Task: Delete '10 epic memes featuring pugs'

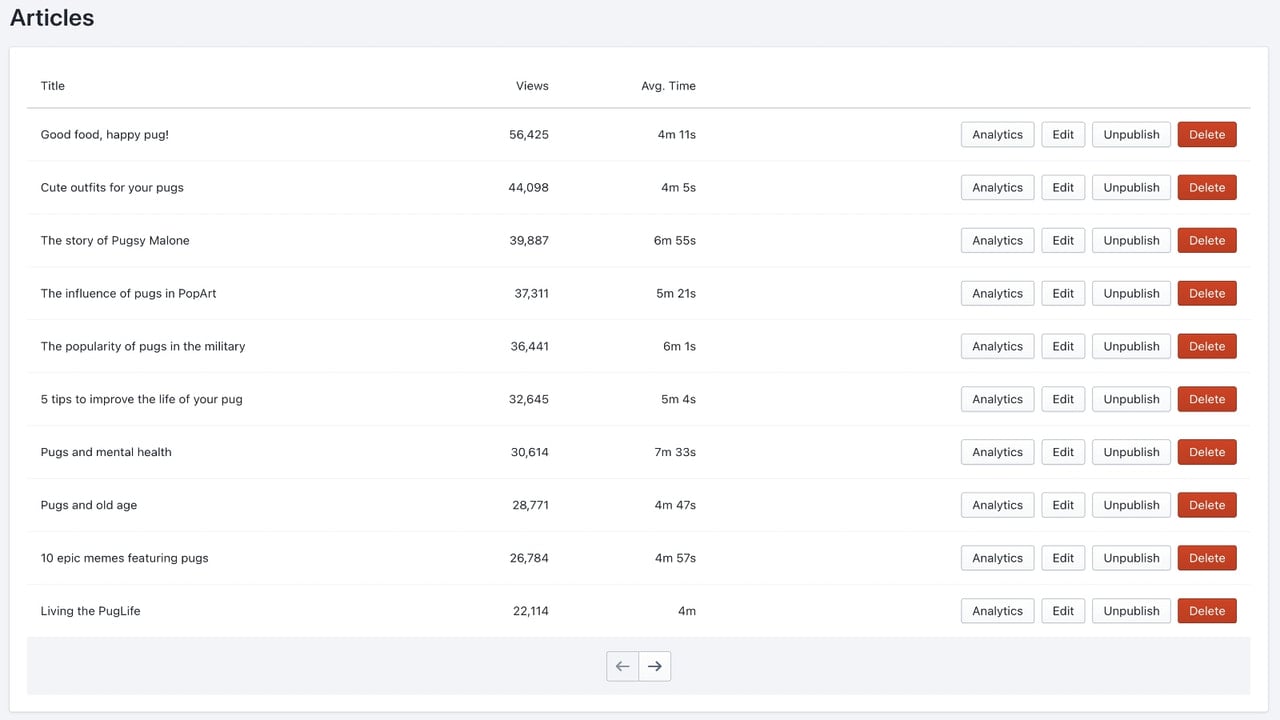Action: coord(1207,559)
